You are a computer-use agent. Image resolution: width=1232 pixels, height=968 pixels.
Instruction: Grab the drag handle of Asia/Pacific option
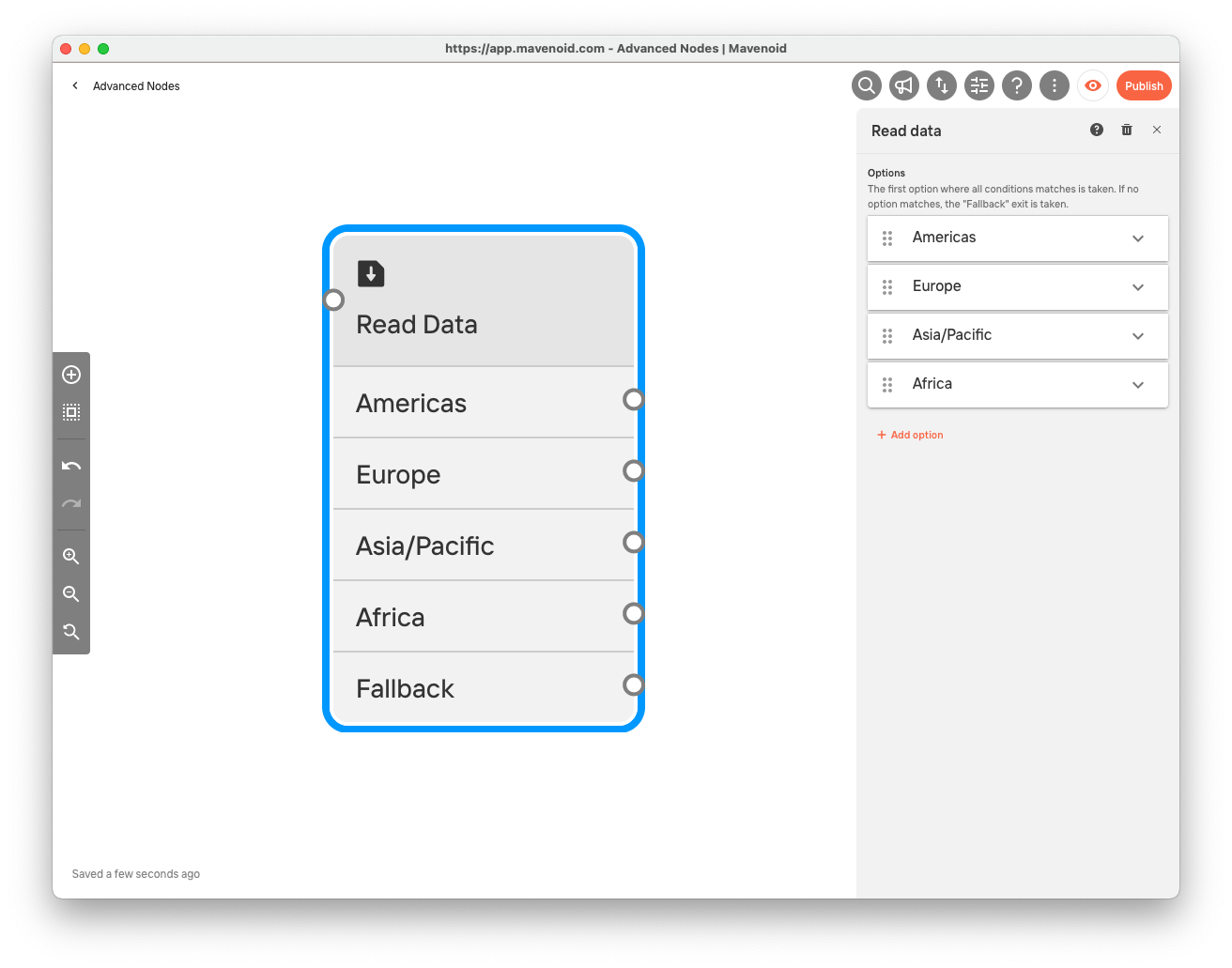(887, 336)
